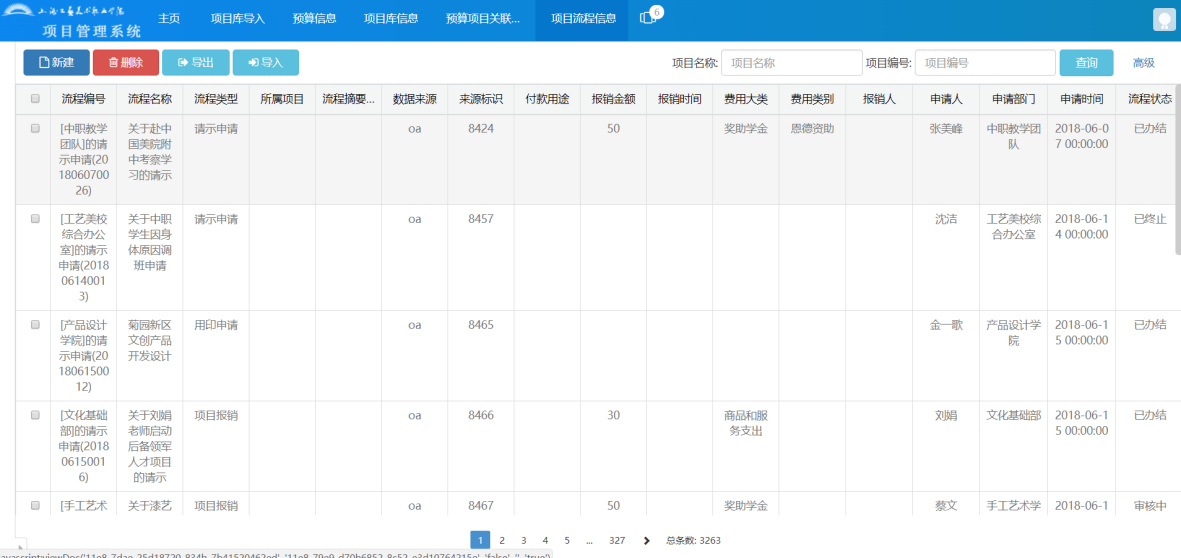Viewport: 1181px width, 558px height.
Task: Go to page 4
Action: pos(545,540)
